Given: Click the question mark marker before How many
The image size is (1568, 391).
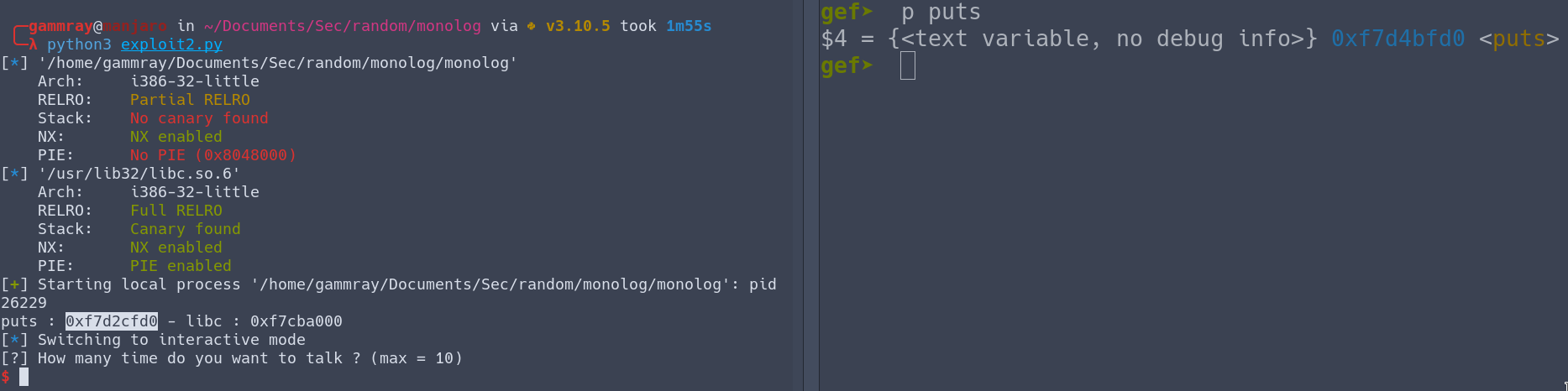Looking at the screenshot, I should click(x=14, y=358).
